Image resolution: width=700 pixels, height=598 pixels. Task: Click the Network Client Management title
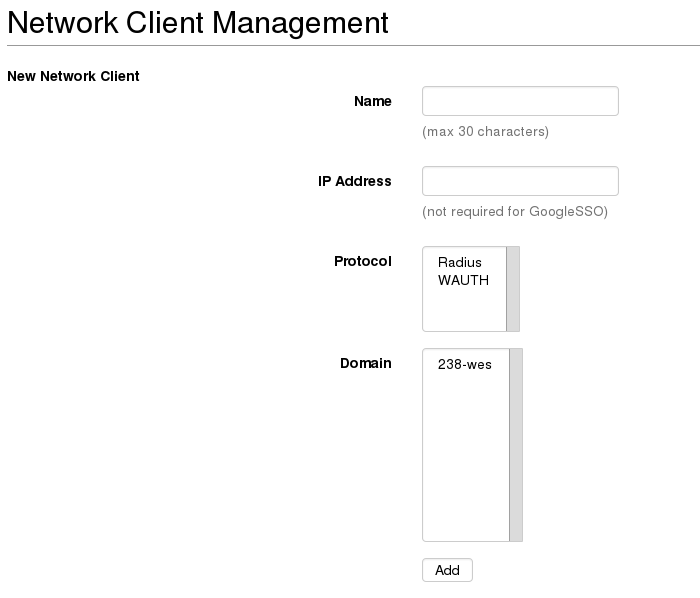click(198, 22)
